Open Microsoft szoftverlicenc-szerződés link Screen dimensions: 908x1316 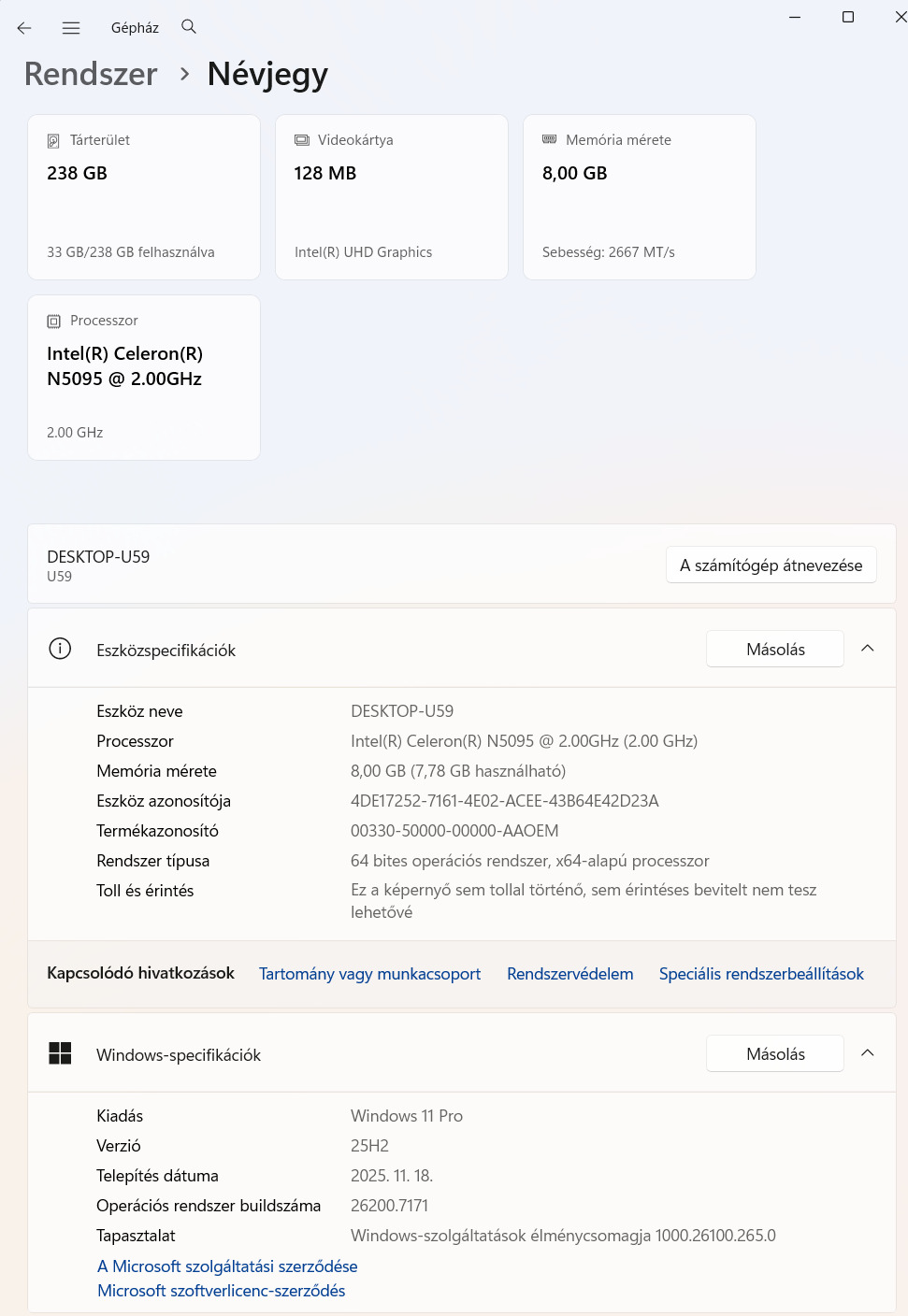point(222,1291)
